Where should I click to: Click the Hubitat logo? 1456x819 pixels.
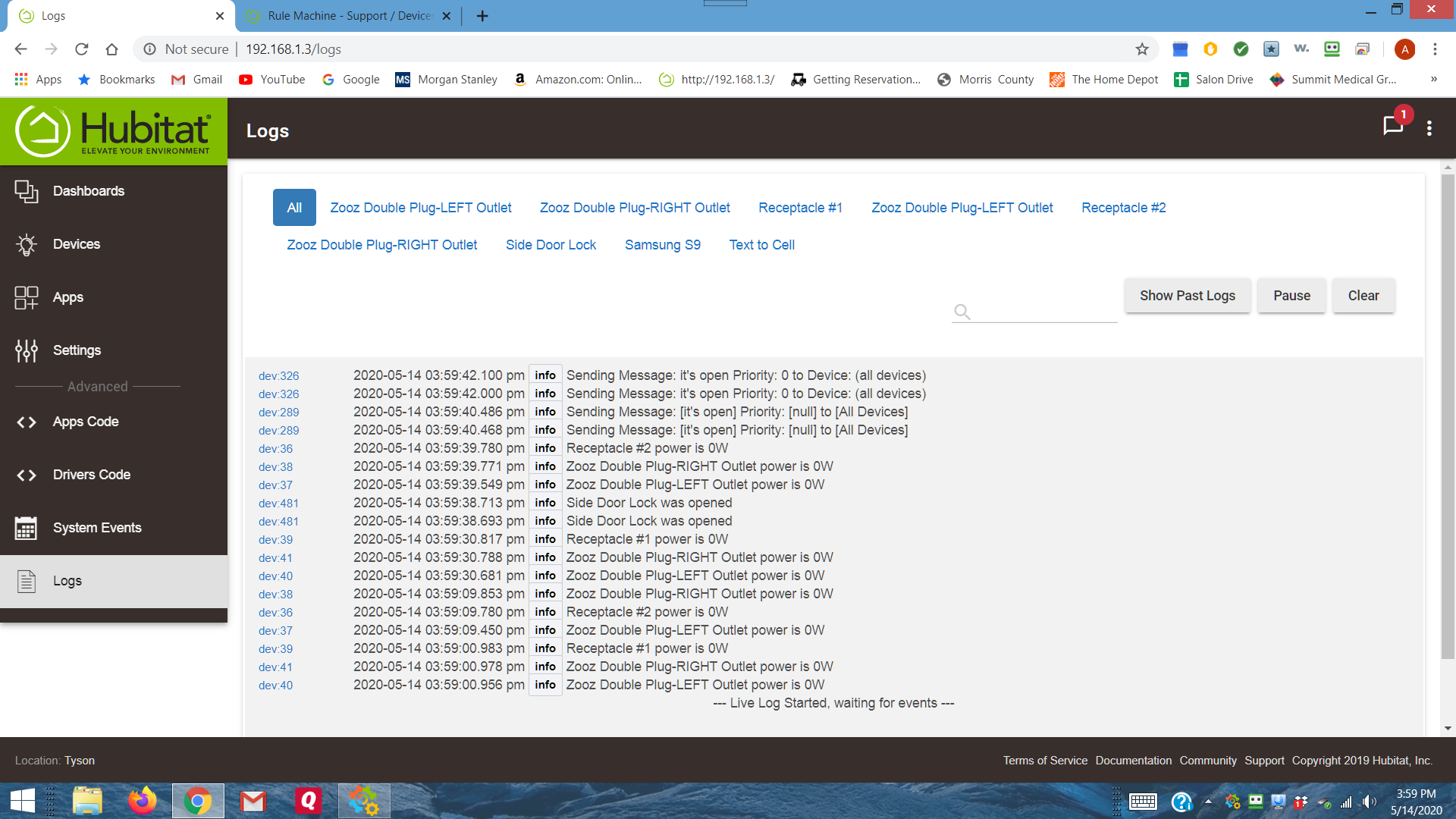coord(114,131)
